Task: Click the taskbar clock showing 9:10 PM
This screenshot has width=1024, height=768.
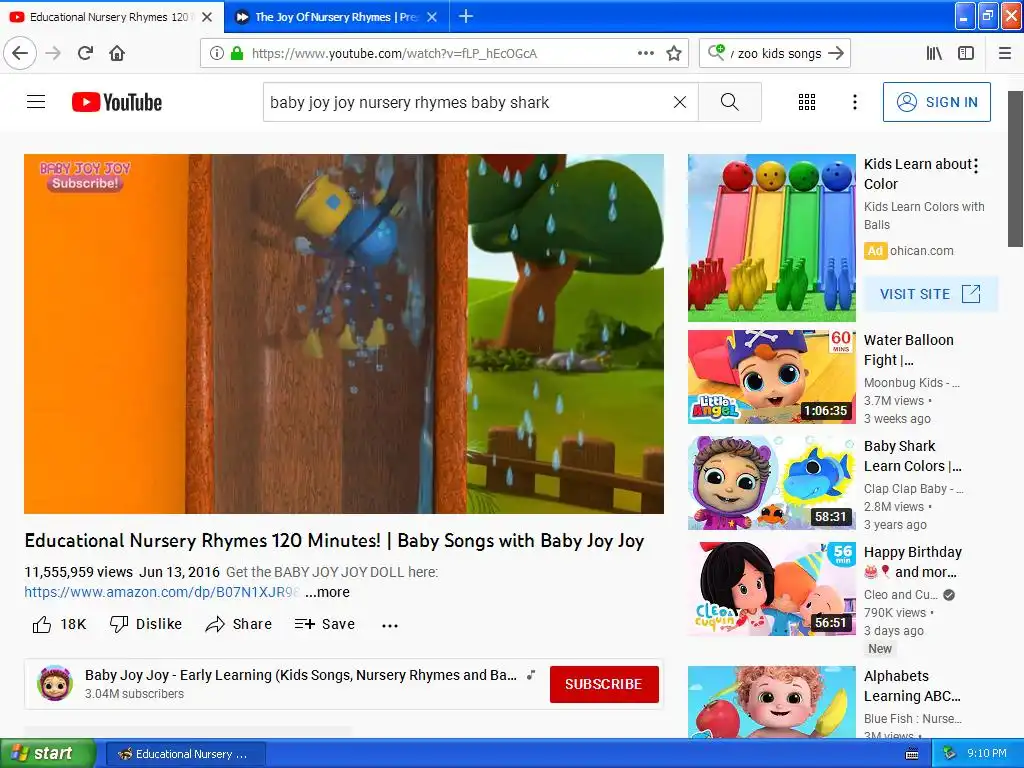Action: tap(987, 753)
